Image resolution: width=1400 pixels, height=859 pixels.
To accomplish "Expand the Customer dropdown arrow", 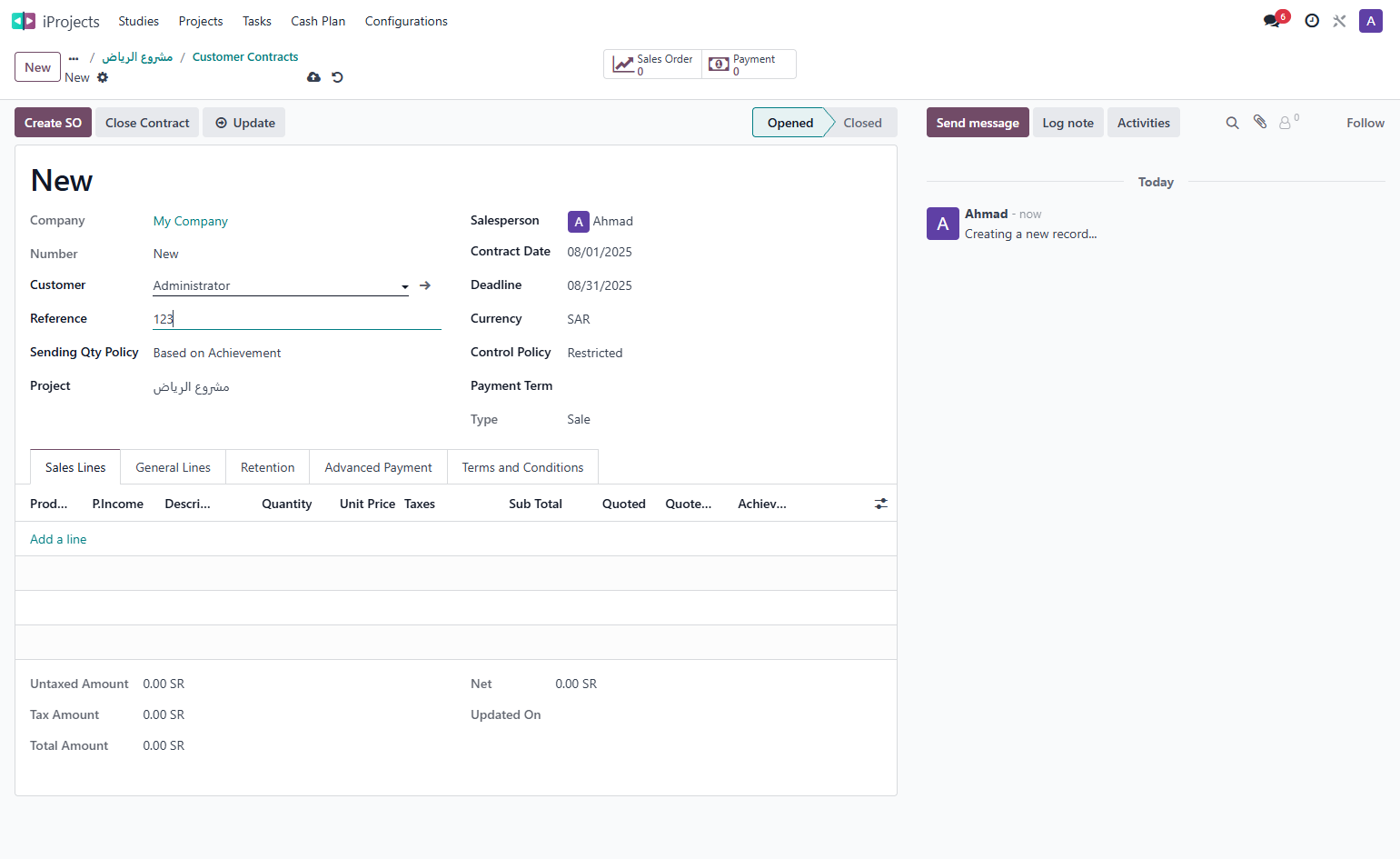I will [x=404, y=286].
